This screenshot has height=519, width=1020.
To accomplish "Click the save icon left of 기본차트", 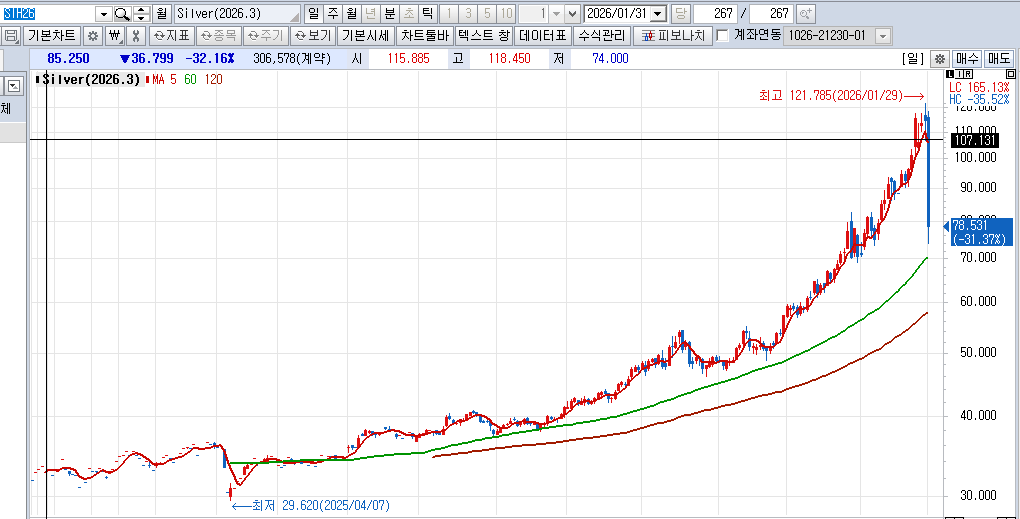I will pos(11,36).
